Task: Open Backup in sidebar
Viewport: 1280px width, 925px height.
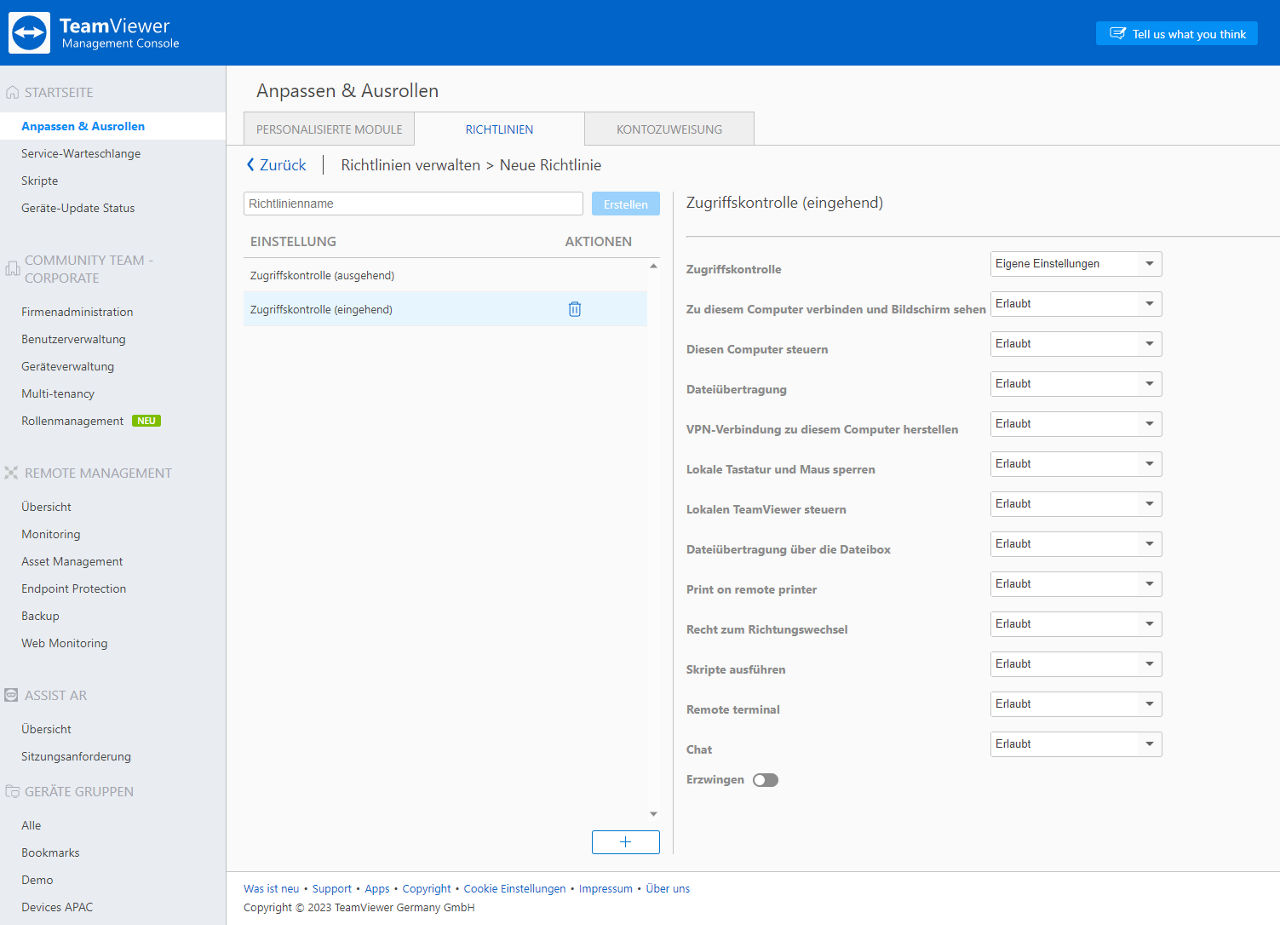Action: click(40, 616)
